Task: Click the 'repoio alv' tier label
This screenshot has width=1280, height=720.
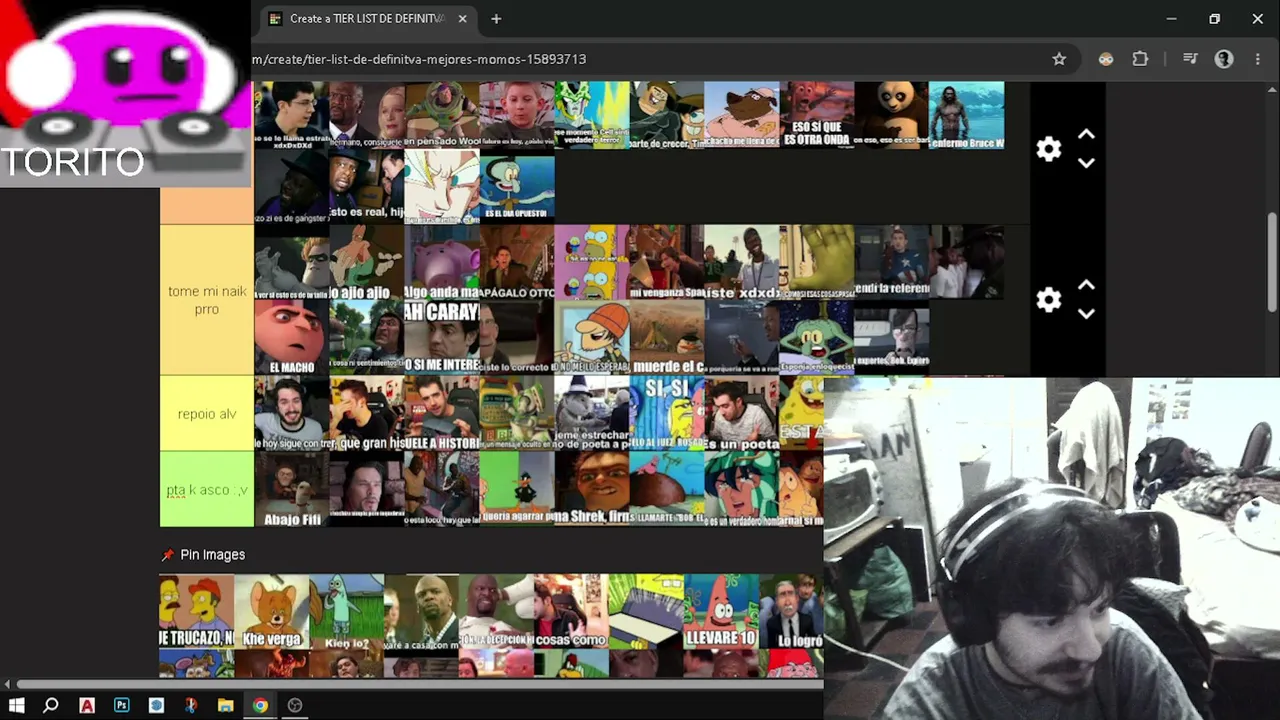Action: point(207,414)
